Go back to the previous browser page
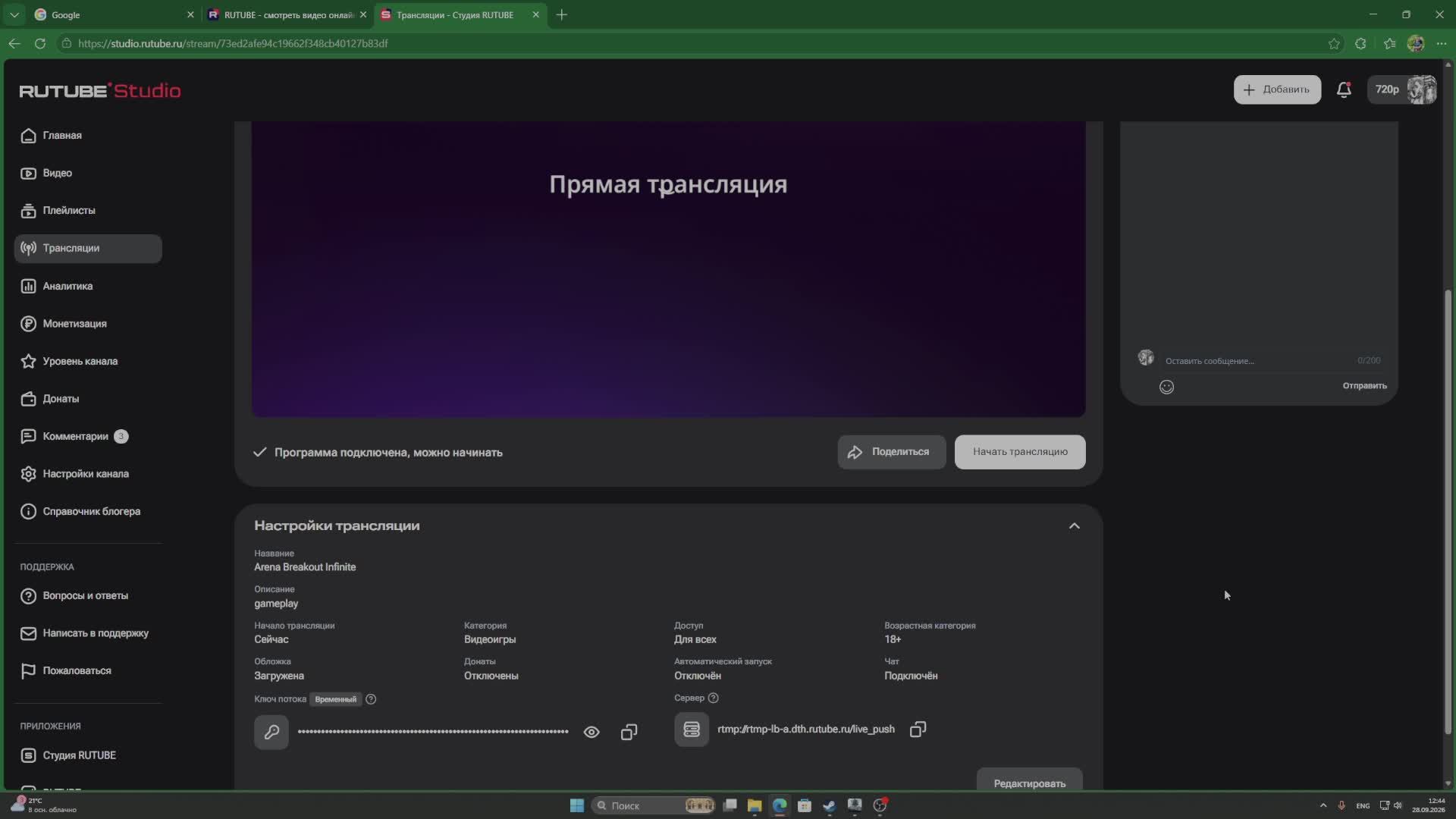The height and width of the screenshot is (819, 1456). [x=14, y=43]
